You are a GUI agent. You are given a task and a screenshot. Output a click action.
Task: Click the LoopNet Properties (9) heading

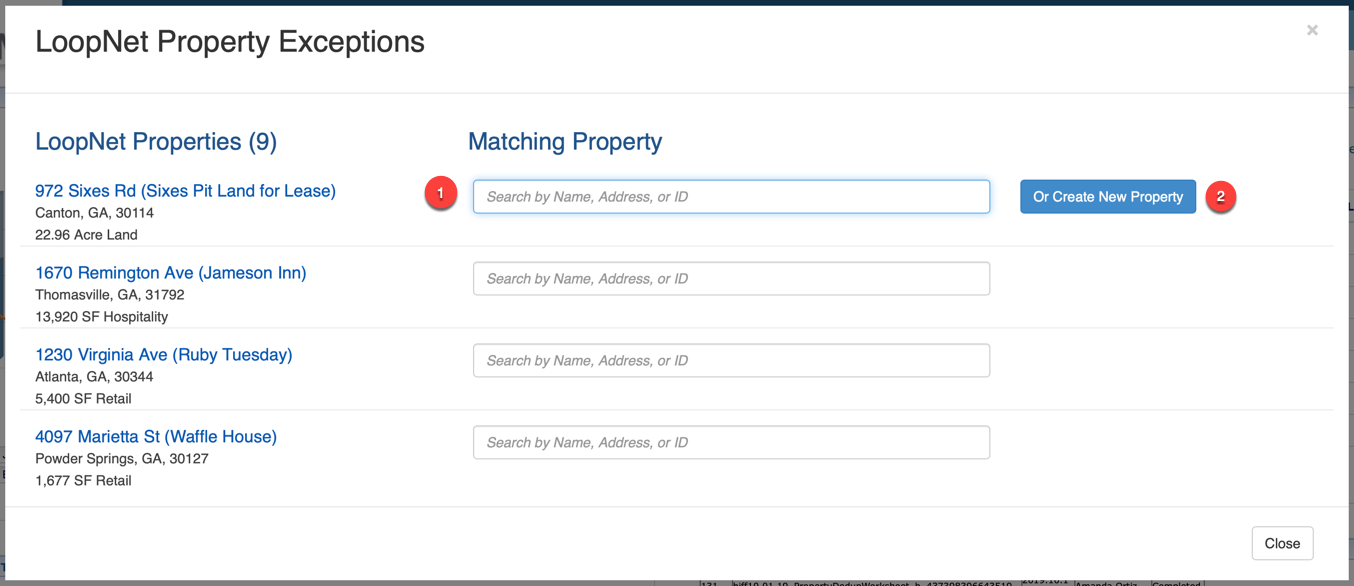(x=155, y=142)
